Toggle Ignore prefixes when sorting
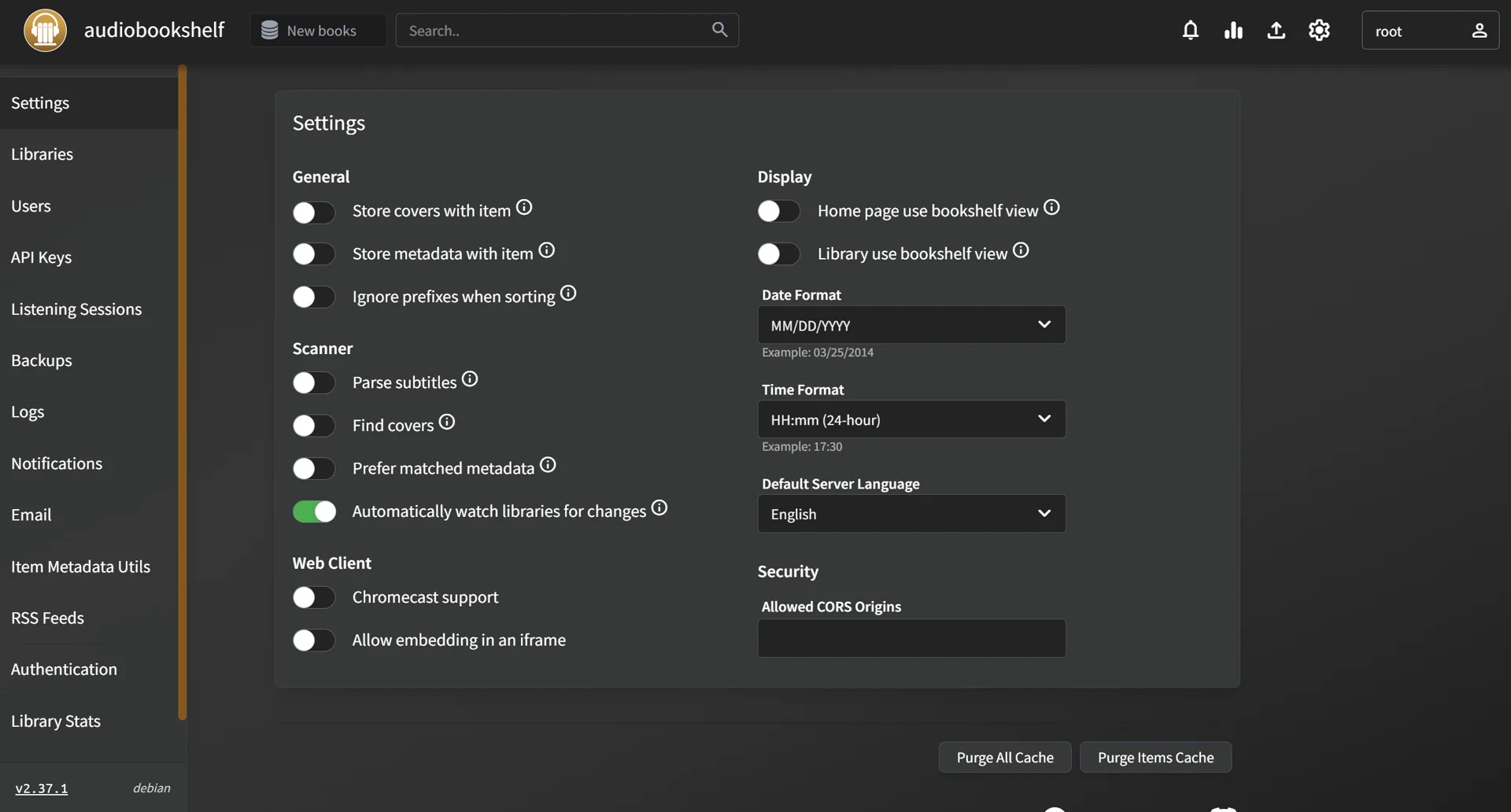Screen dimensions: 1511x812 click(x=314, y=297)
